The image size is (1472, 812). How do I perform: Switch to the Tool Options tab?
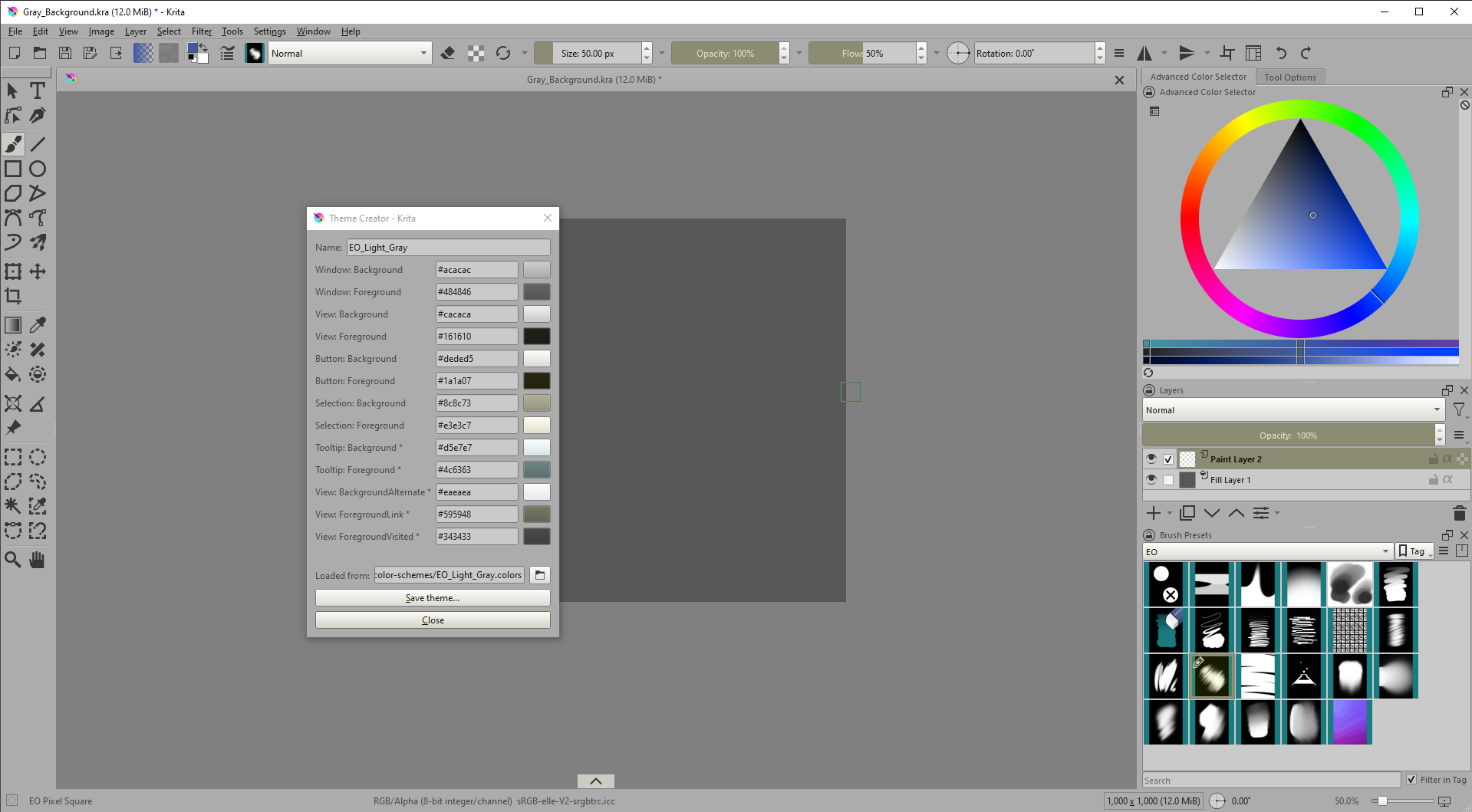pyautogui.click(x=1290, y=77)
